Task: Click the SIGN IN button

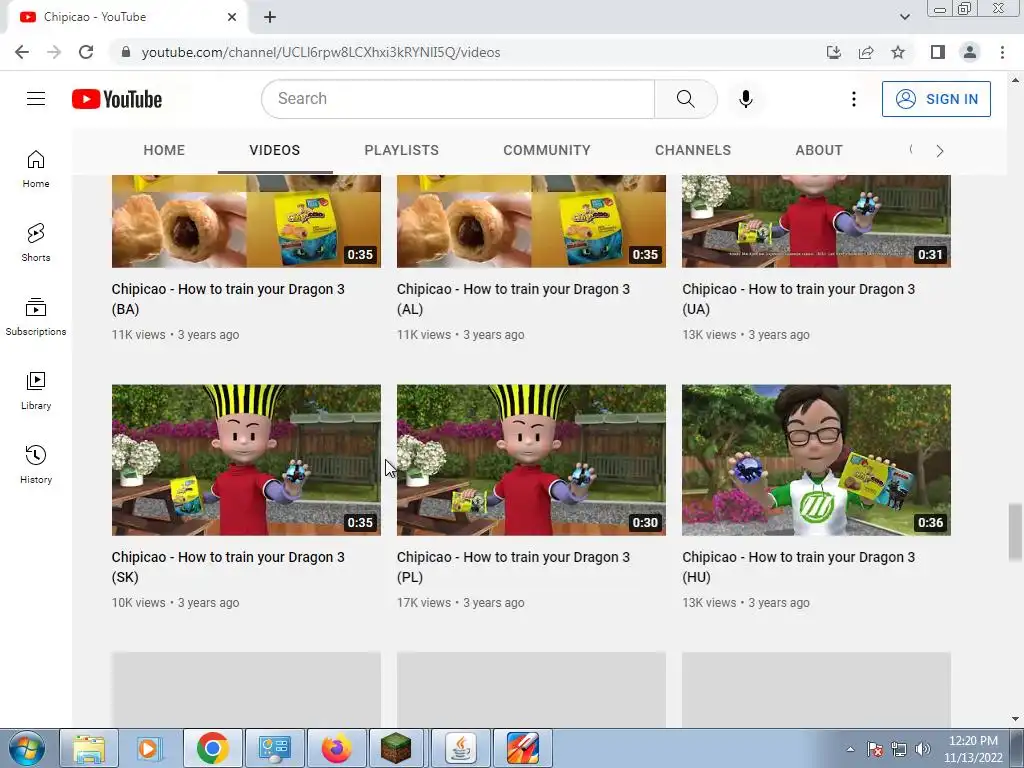Action: click(936, 99)
